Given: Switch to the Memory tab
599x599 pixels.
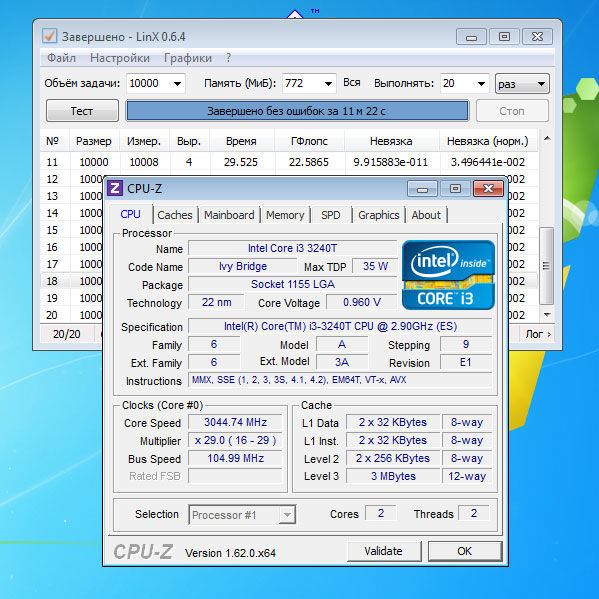Looking at the screenshot, I should [285, 215].
